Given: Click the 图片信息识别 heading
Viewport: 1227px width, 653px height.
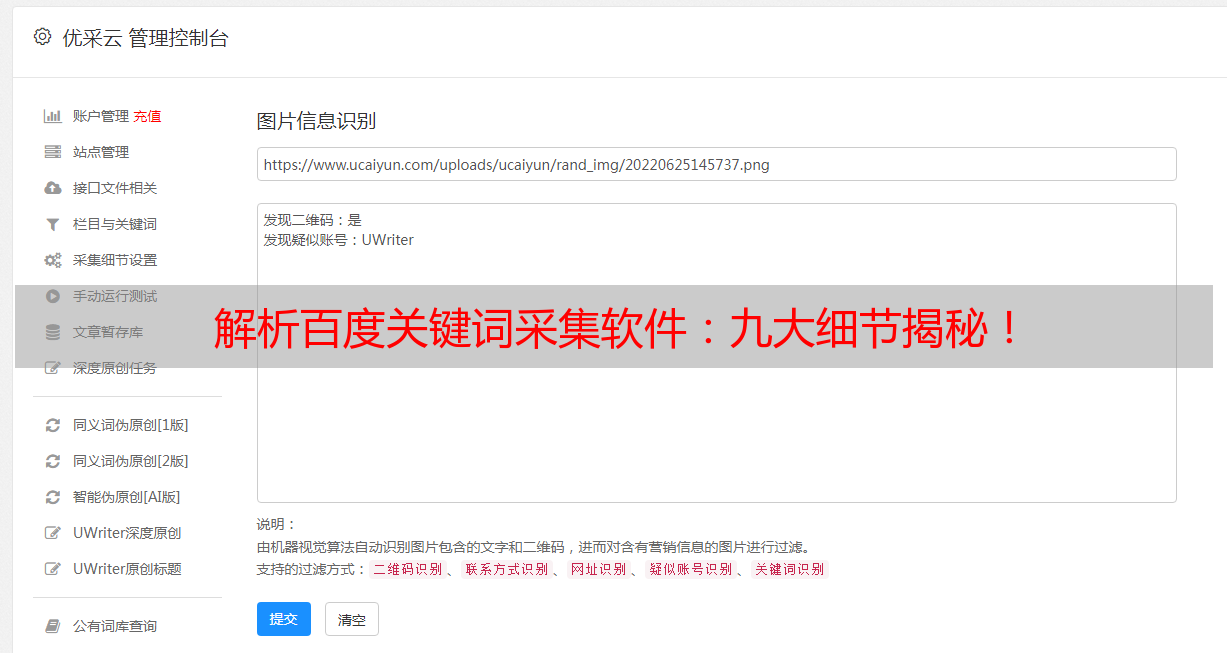Looking at the screenshot, I should pyautogui.click(x=316, y=121).
